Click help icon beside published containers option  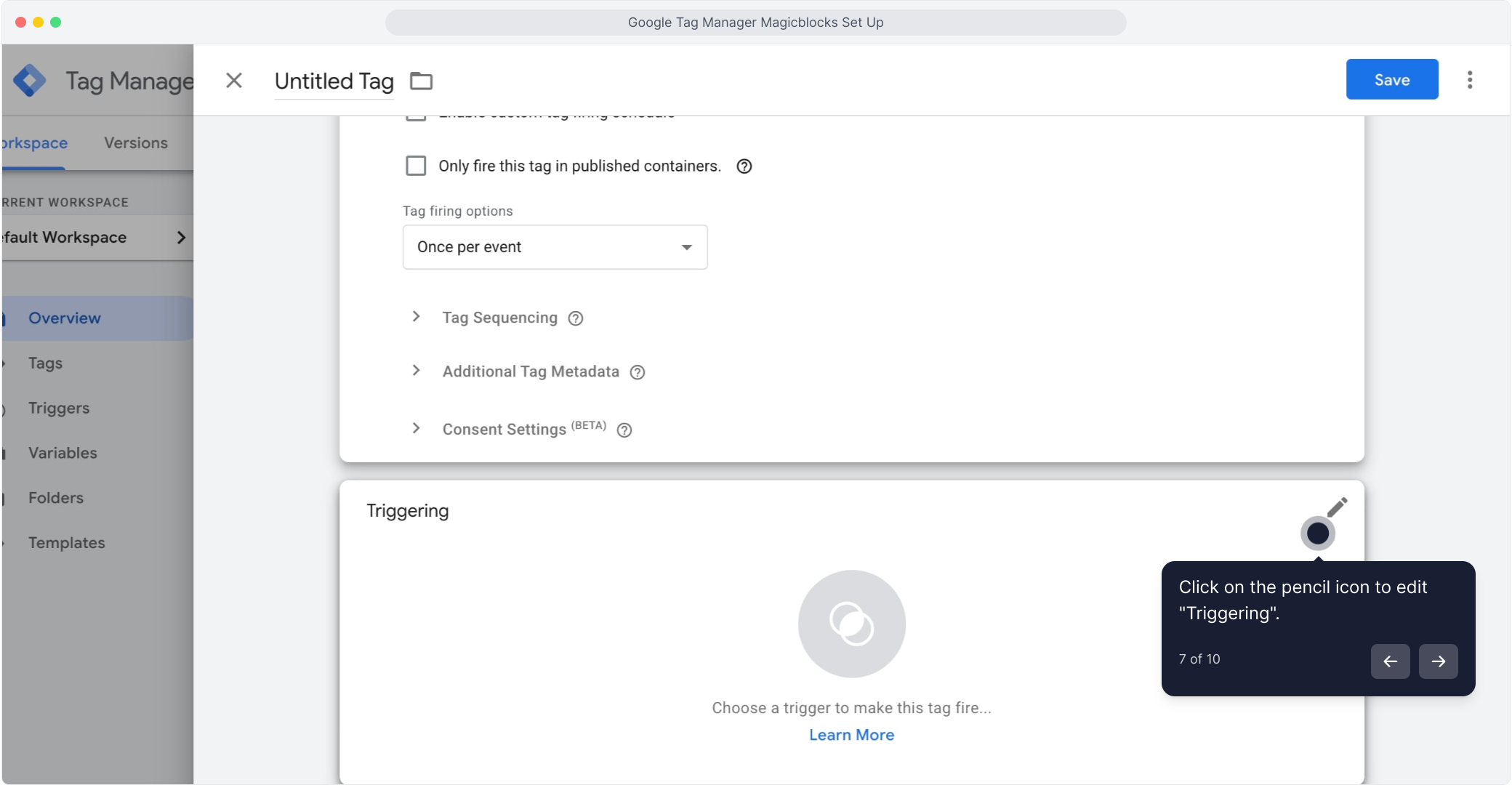744,166
